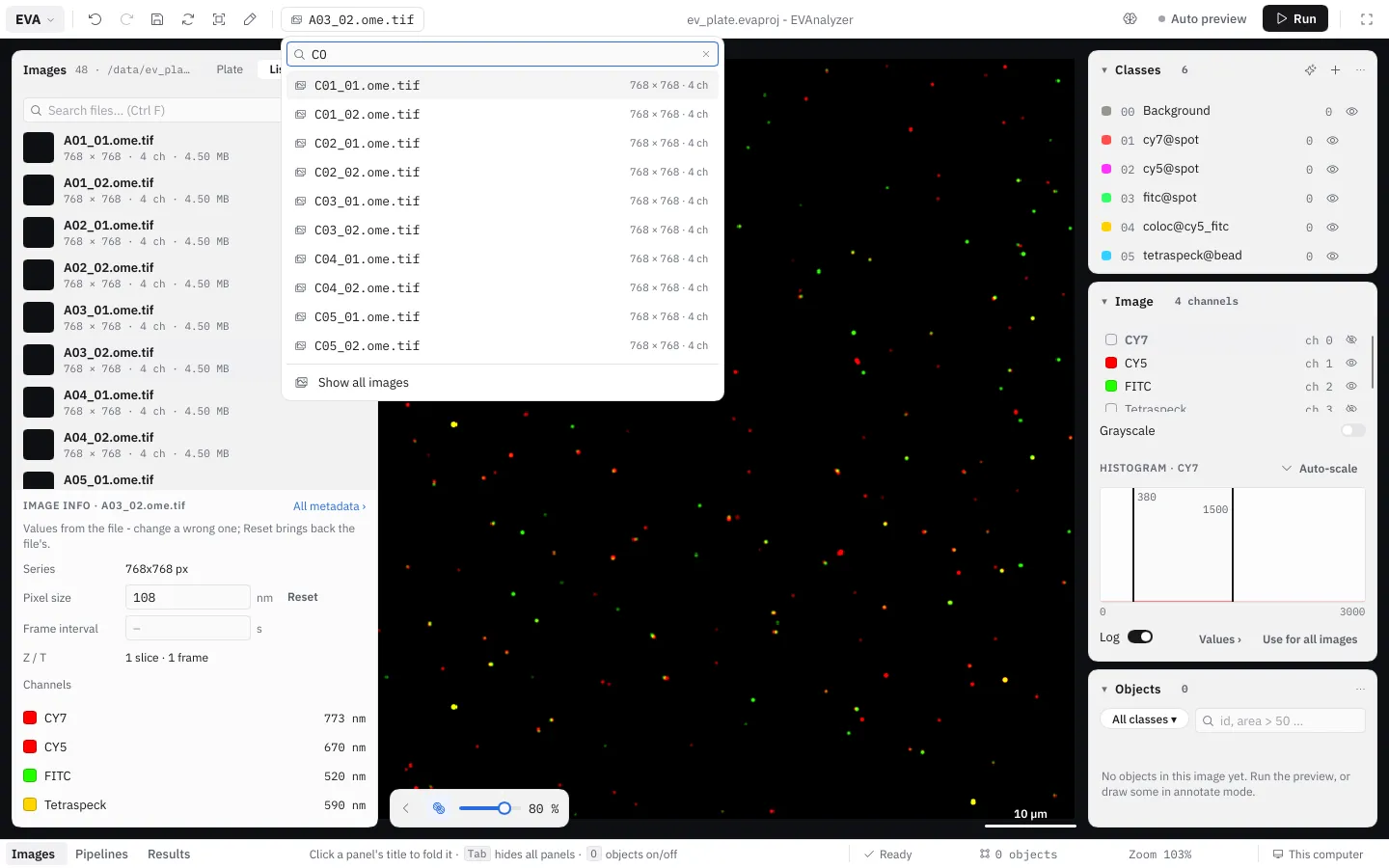Click the brain icon beside Auto preview
This screenshot has width=1389, height=868.
tap(1130, 19)
